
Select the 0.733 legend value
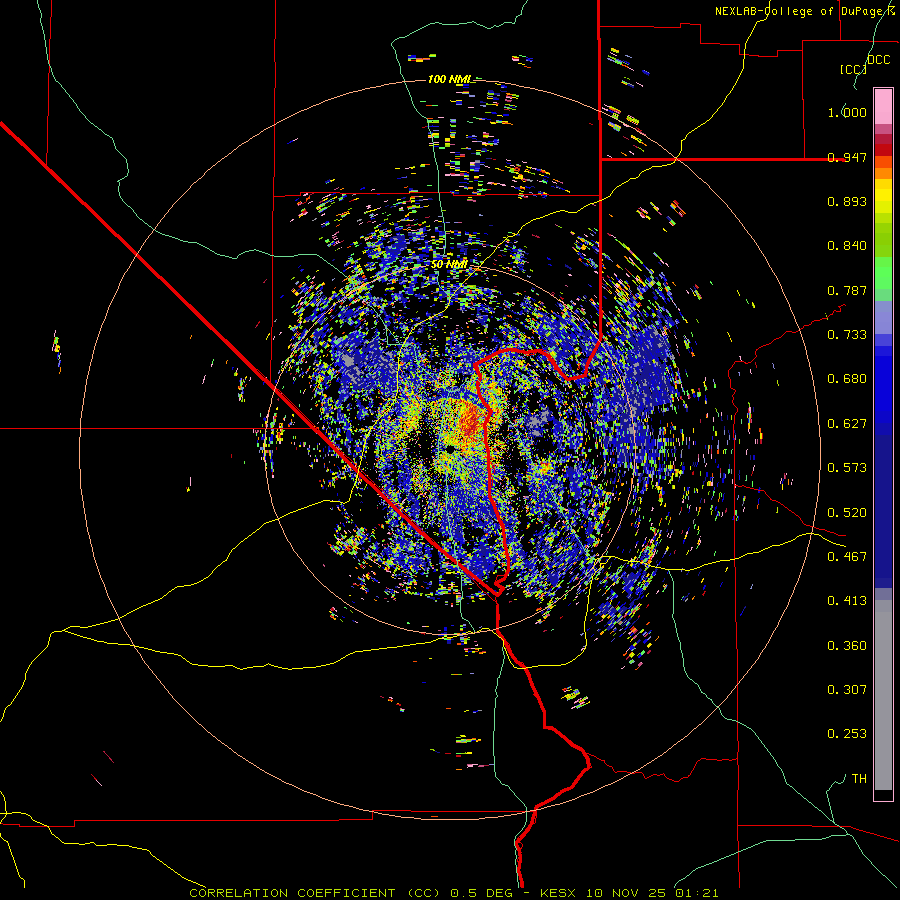click(847, 335)
